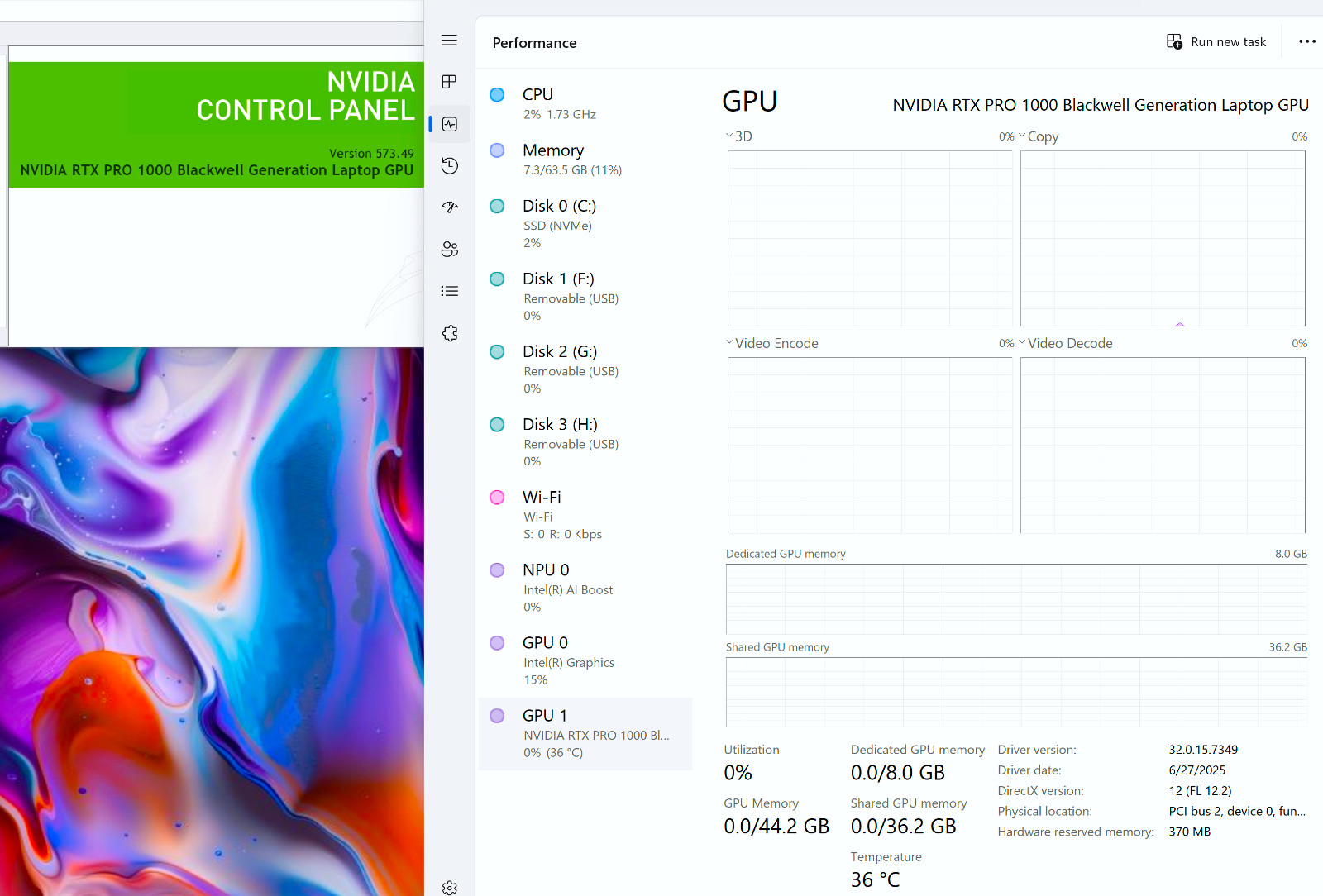Open the Task Manager hamburger navigation menu

coord(449,41)
